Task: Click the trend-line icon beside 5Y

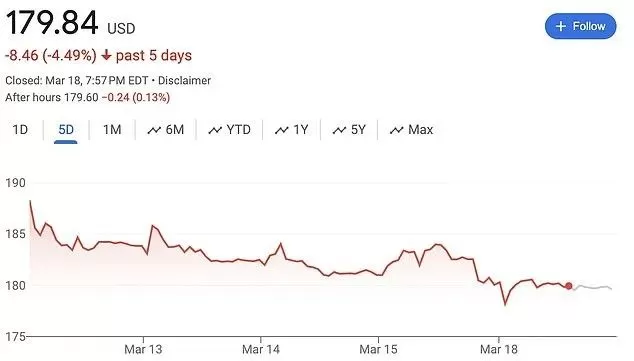Action: 339,130
